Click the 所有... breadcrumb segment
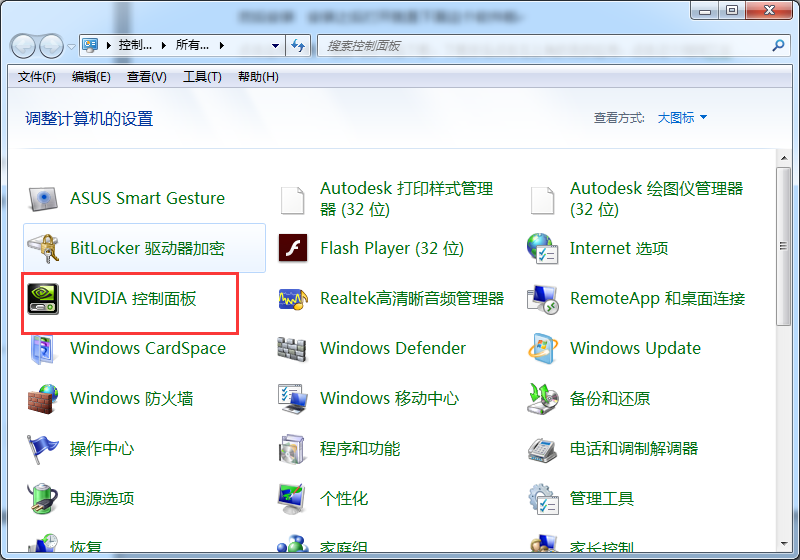Image resolution: width=800 pixels, height=560 pixels. click(x=192, y=45)
